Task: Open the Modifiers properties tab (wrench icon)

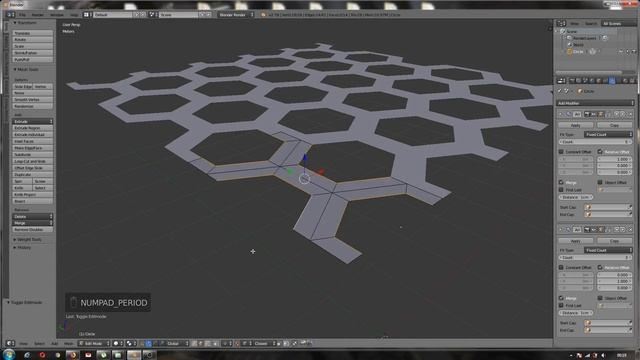Action: tap(612, 81)
